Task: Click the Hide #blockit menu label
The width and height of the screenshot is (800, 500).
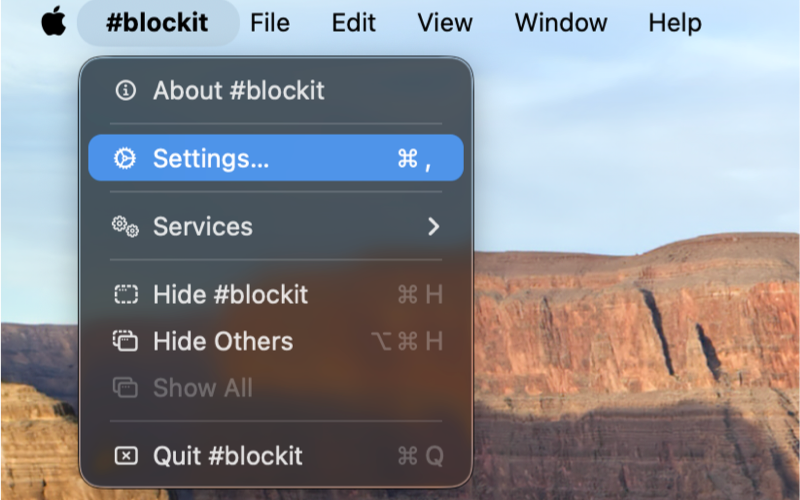Action: 231,294
